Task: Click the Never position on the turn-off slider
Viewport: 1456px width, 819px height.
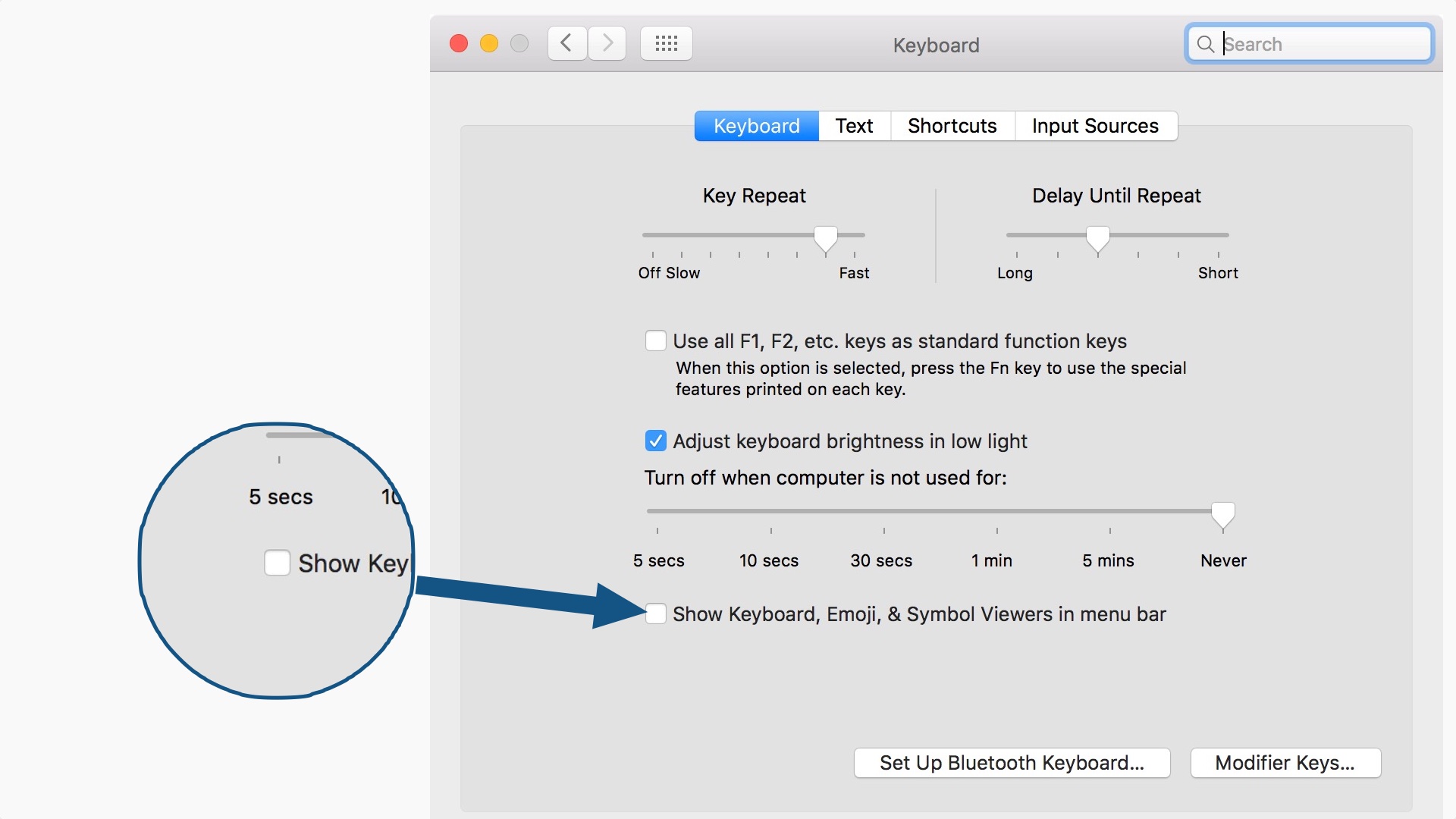Action: (x=1223, y=516)
